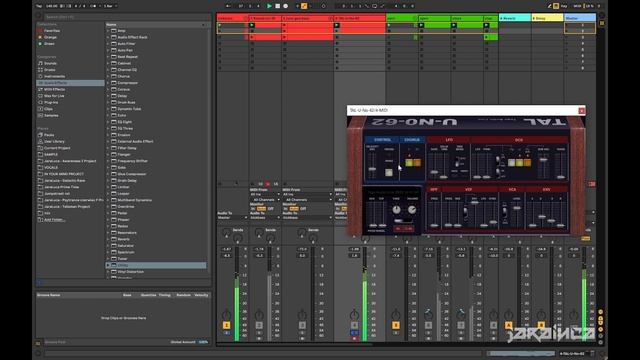This screenshot has height=360, width=640.
Task: Open the first track's Audio To dropdown
Action: pyautogui.click(x=233, y=218)
